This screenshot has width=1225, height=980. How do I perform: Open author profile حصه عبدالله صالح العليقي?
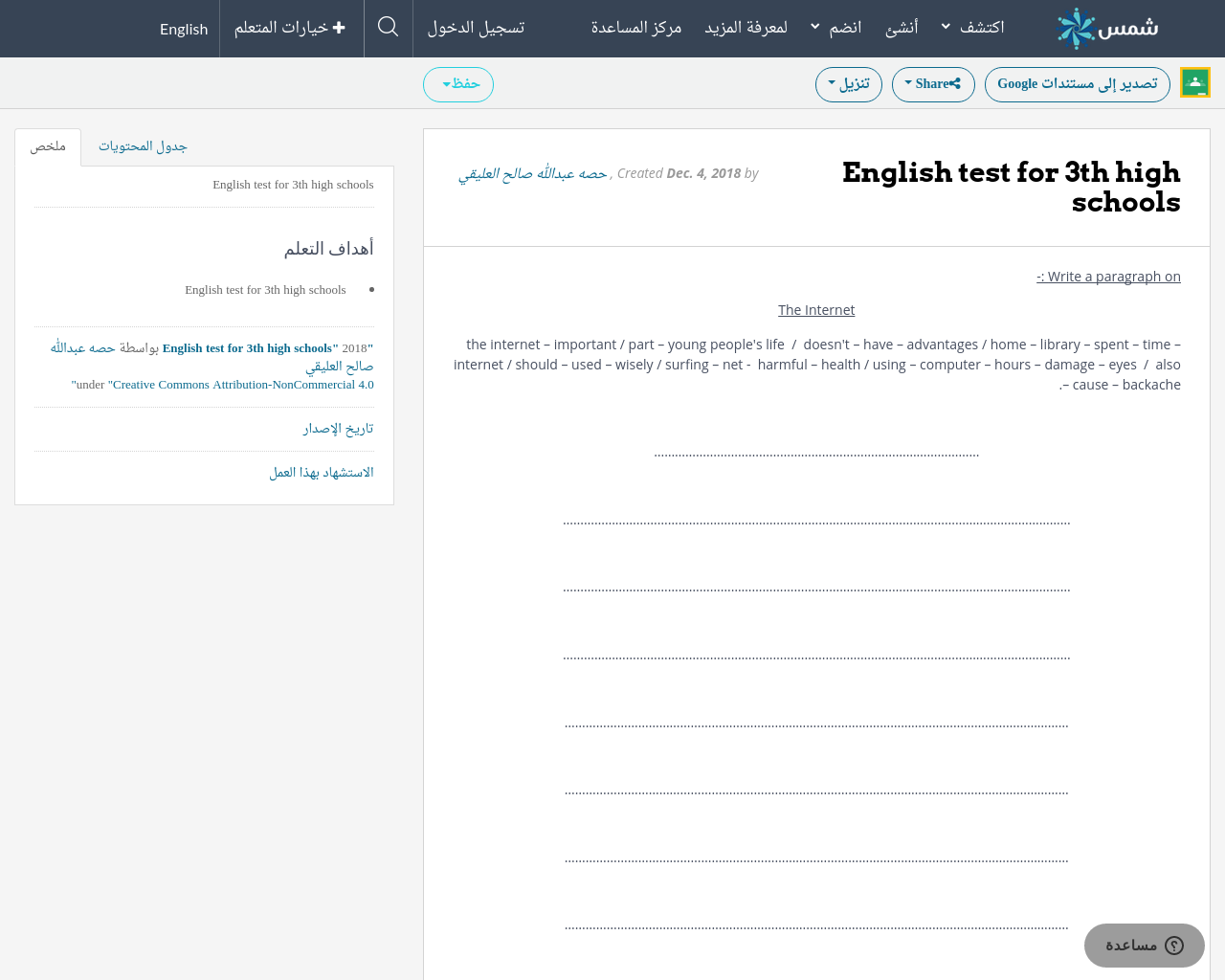[532, 173]
